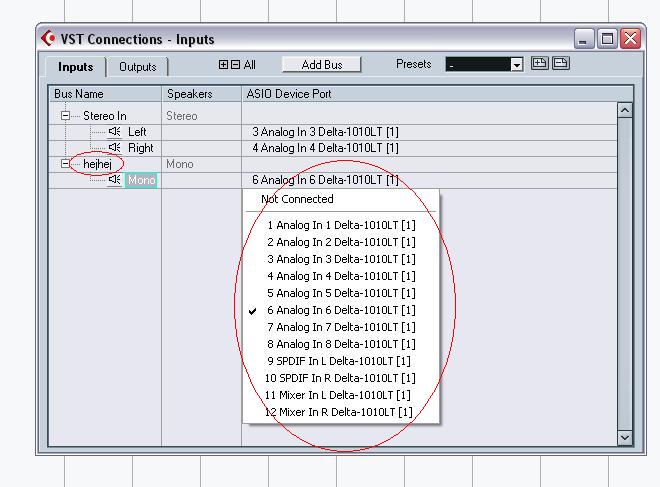Choose 9 SPDIF In L Delta-1010LT
The height and width of the screenshot is (487, 660).
tap(339, 361)
